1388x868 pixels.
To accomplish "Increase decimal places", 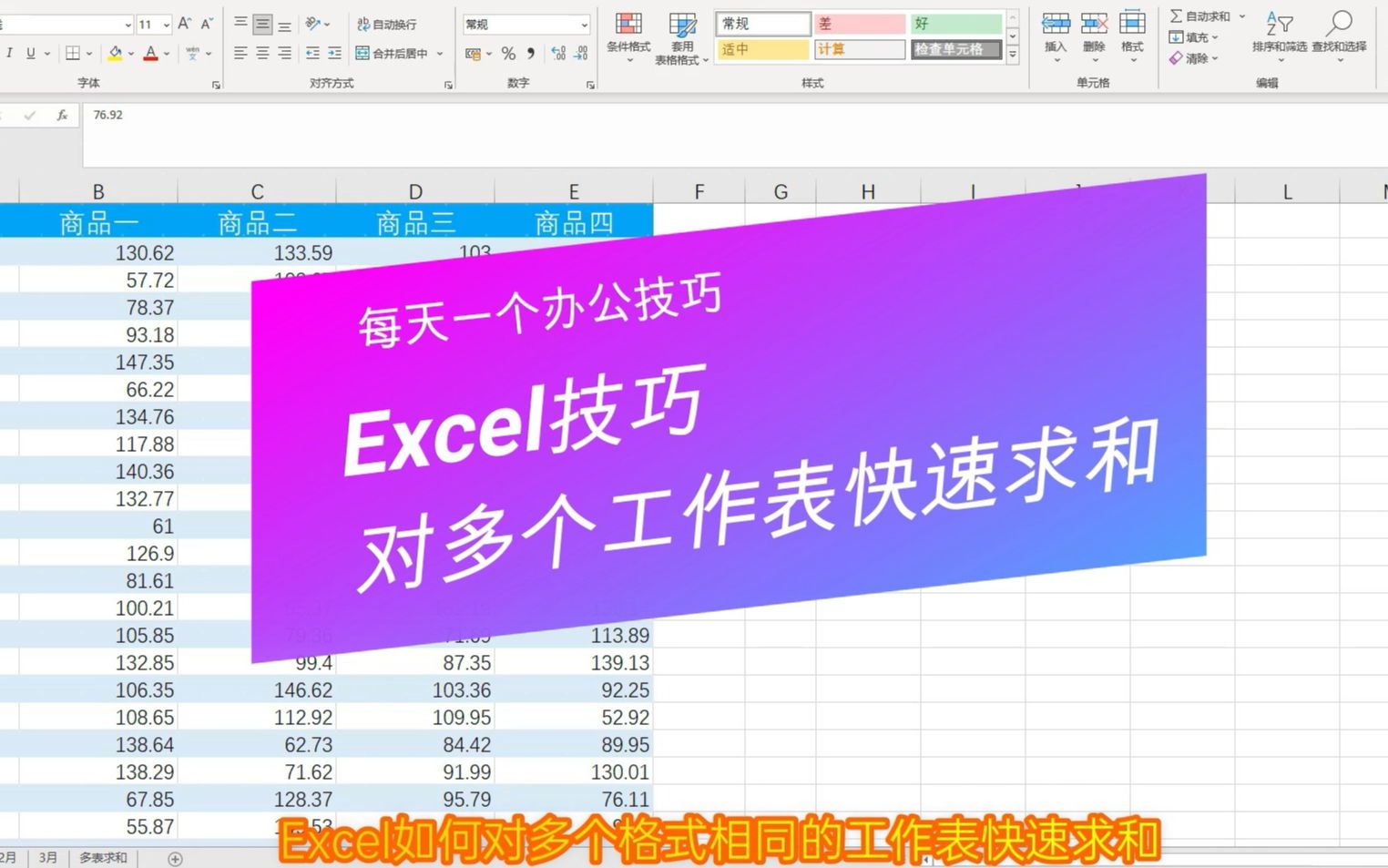I will [558, 54].
